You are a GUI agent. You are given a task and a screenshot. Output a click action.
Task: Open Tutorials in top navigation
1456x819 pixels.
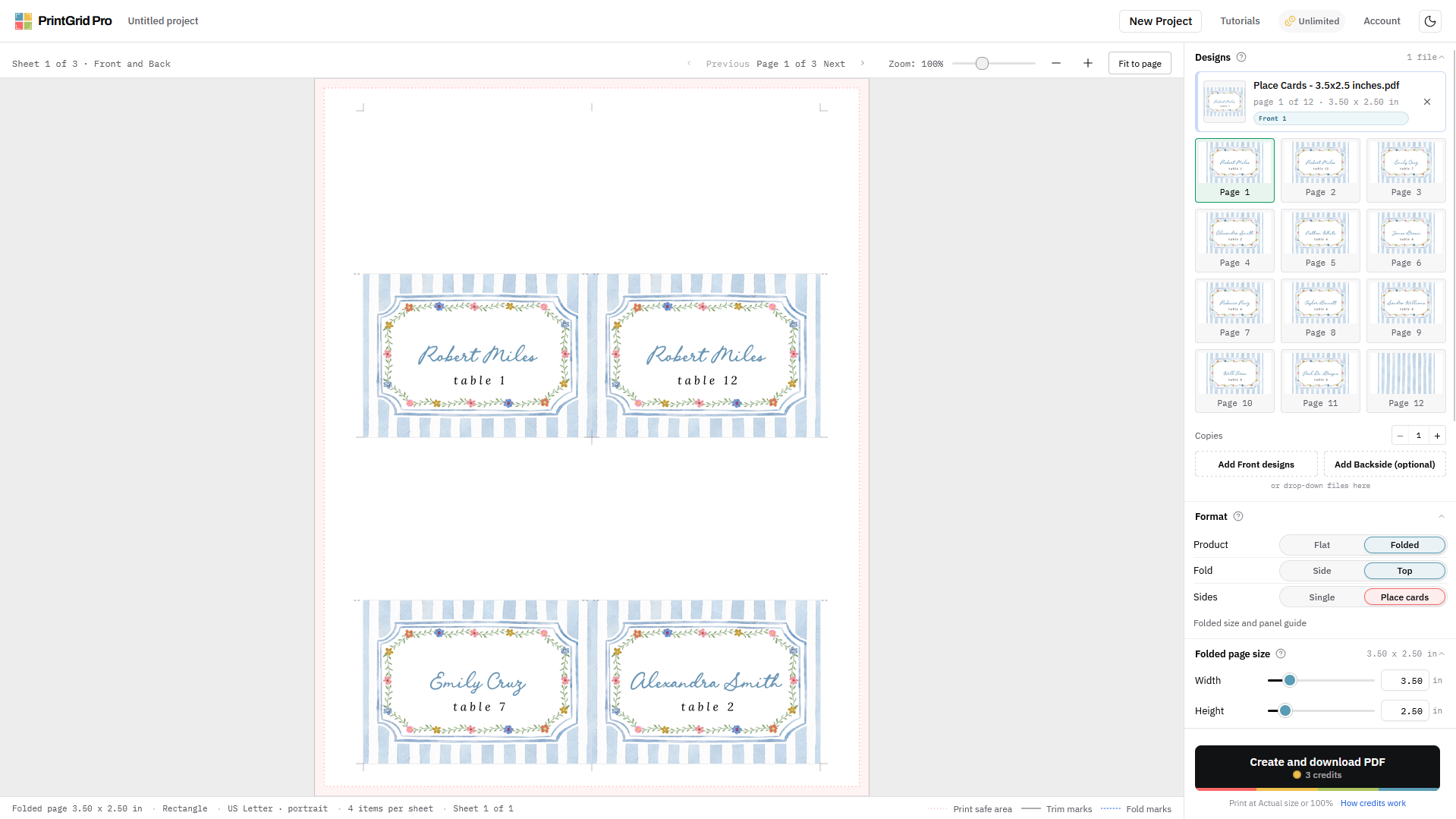click(1240, 21)
